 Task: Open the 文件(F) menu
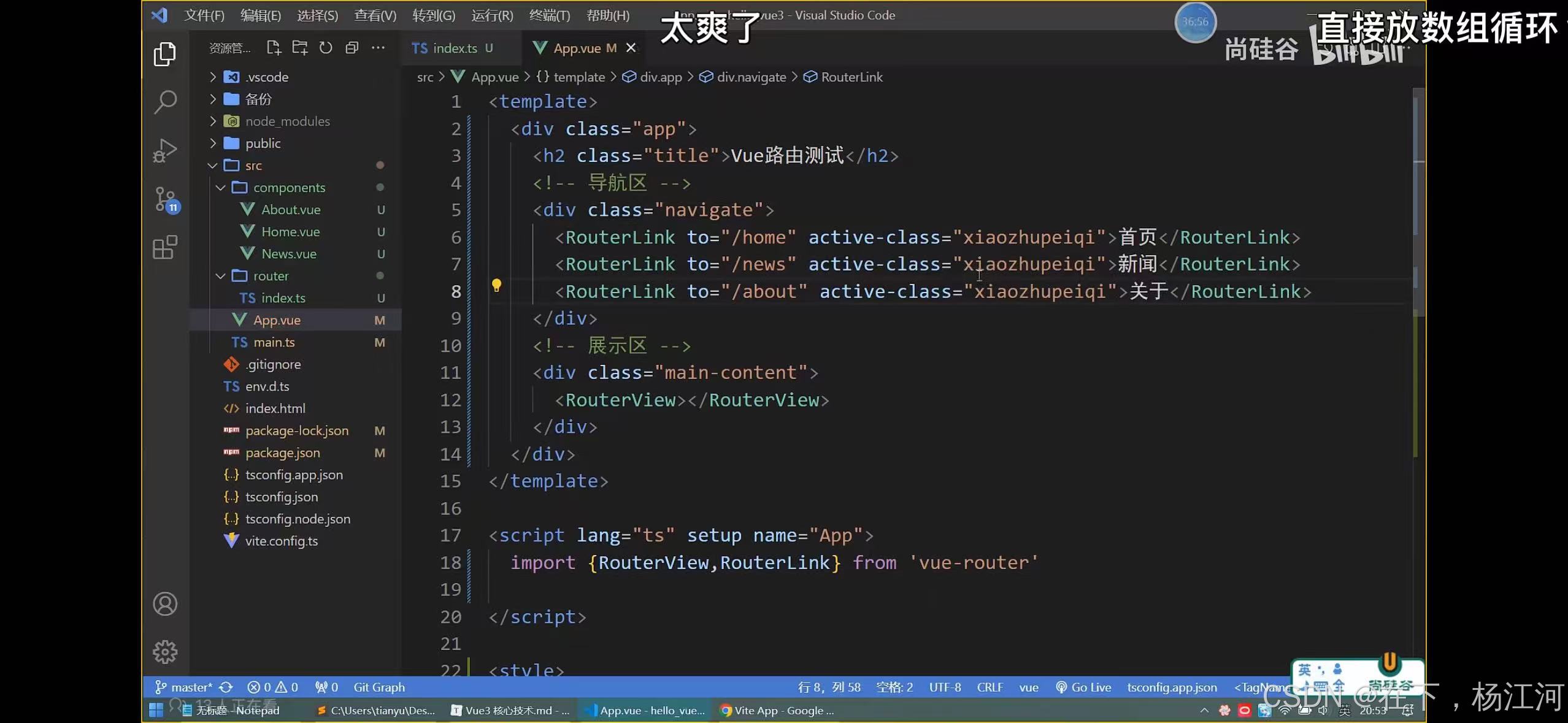pyautogui.click(x=204, y=15)
